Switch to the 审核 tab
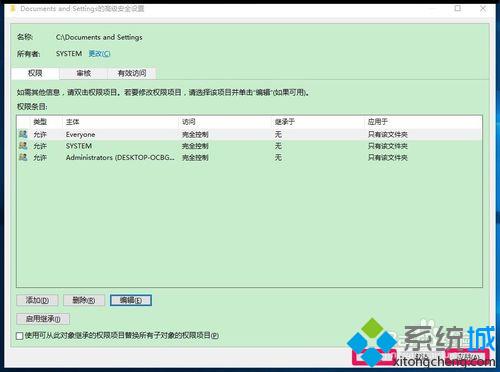Image resolution: width=500 pixels, height=372 pixels. pyautogui.click(x=83, y=73)
